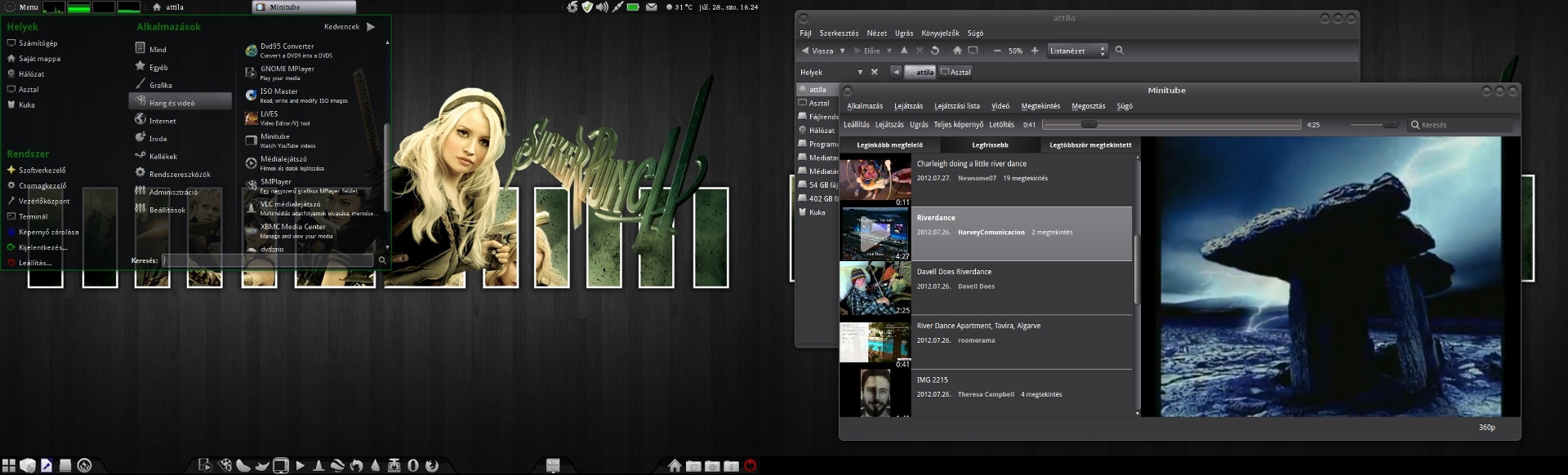
Task: Launch LiVES video editor entry
Action: tap(310, 118)
